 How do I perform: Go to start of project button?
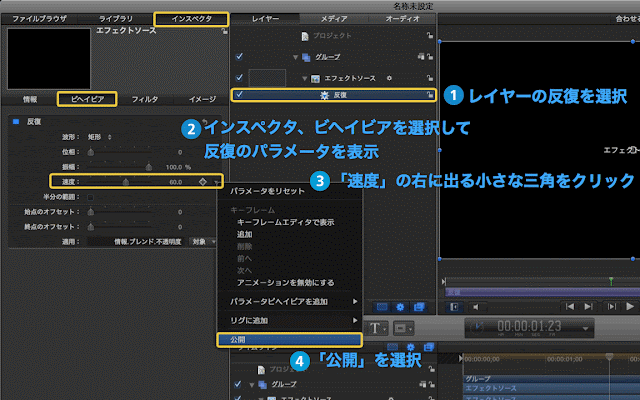click(570, 307)
